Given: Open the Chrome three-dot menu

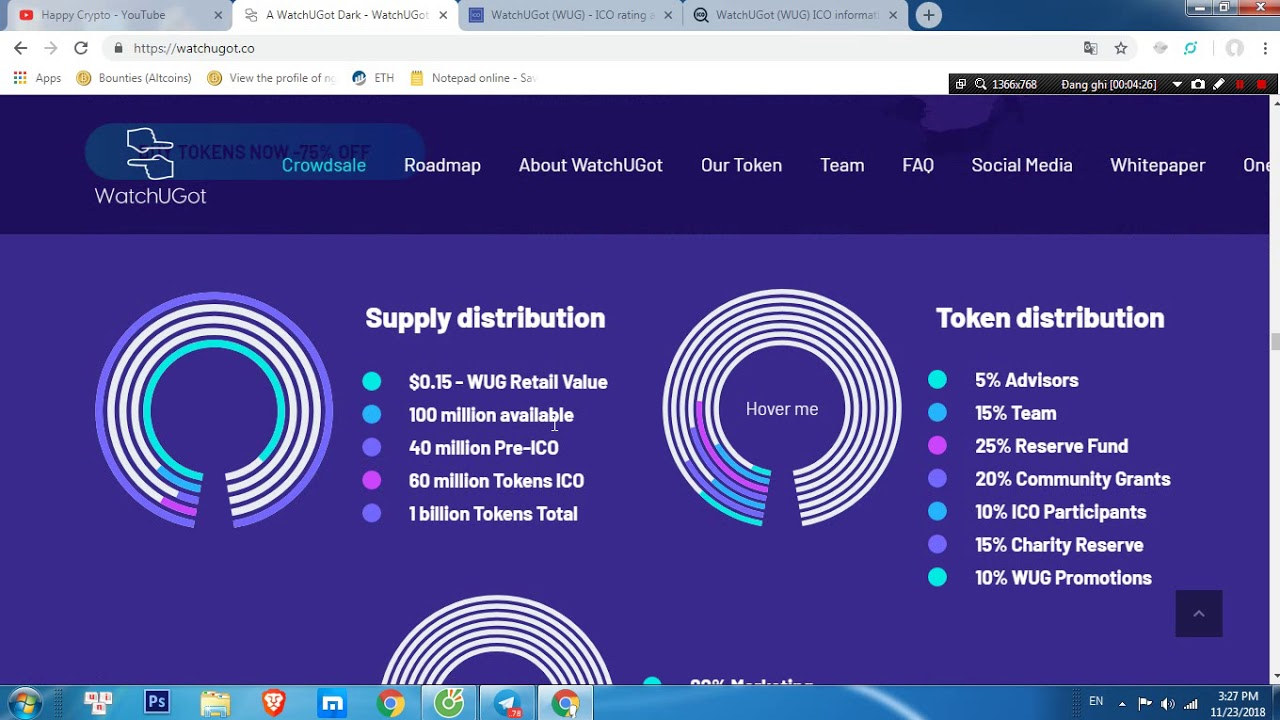Looking at the screenshot, I should (1263, 48).
